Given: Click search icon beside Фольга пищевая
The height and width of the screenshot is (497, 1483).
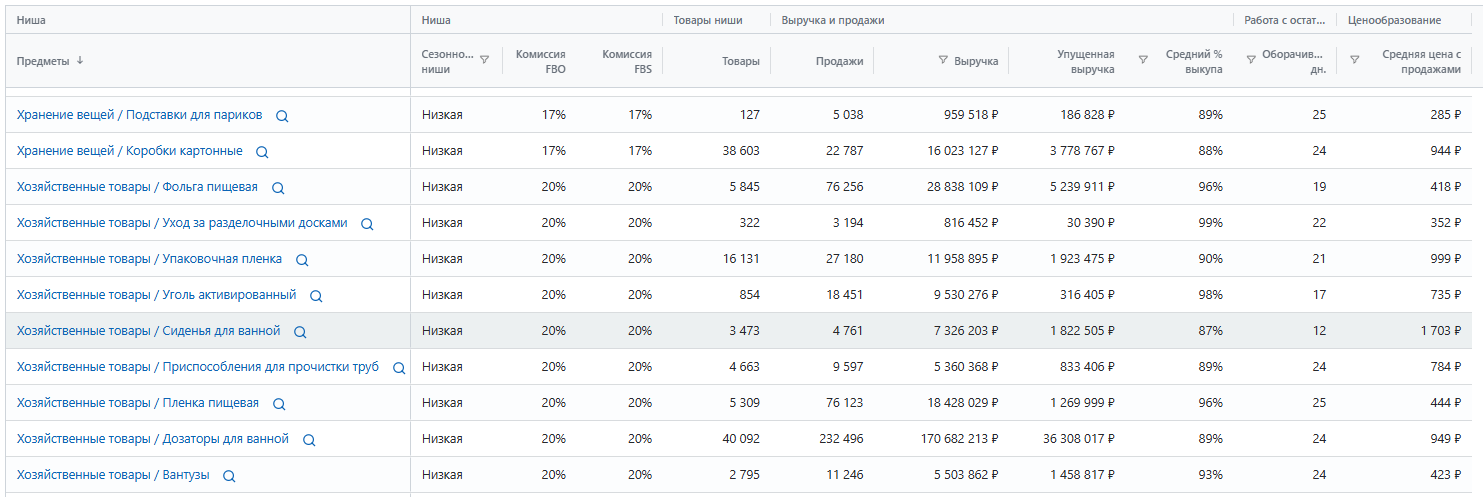Looking at the screenshot, I should coord(278,188).
